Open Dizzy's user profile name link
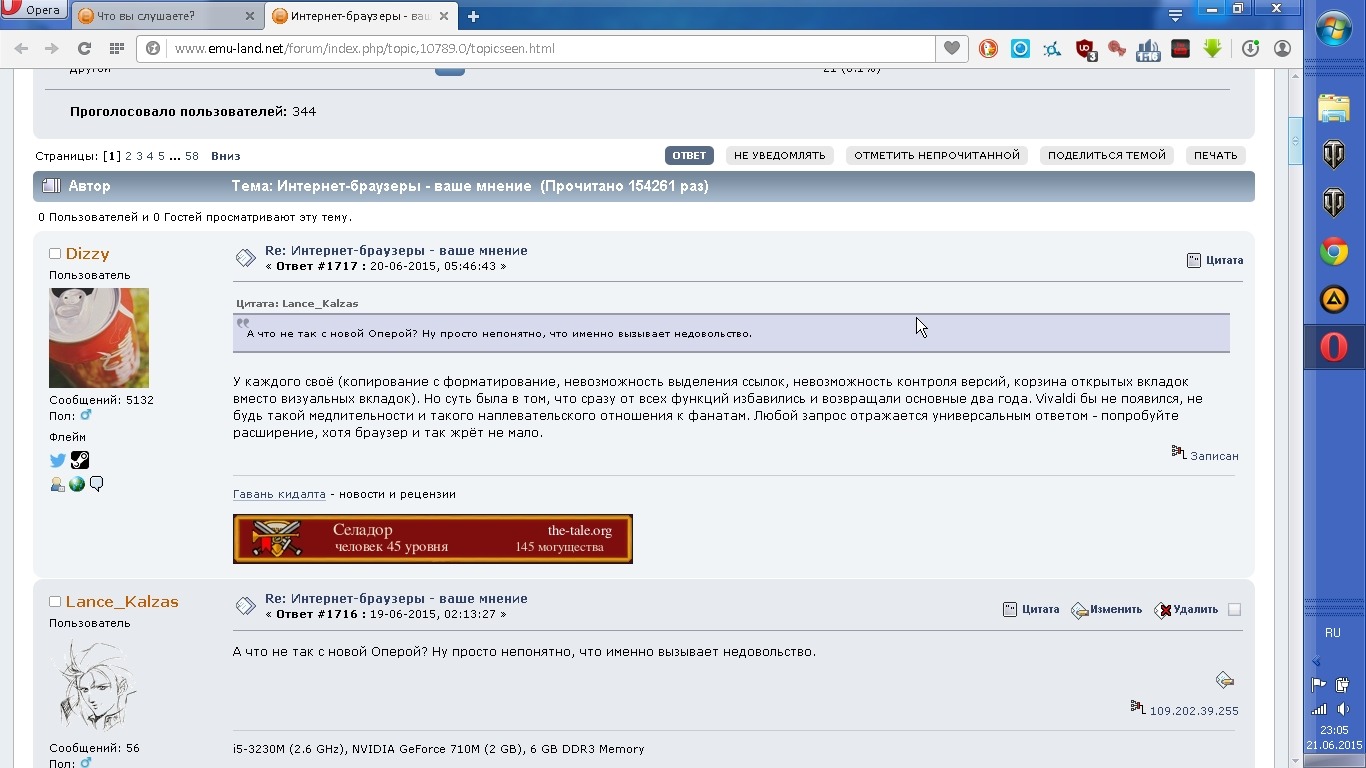 point(87,254)
